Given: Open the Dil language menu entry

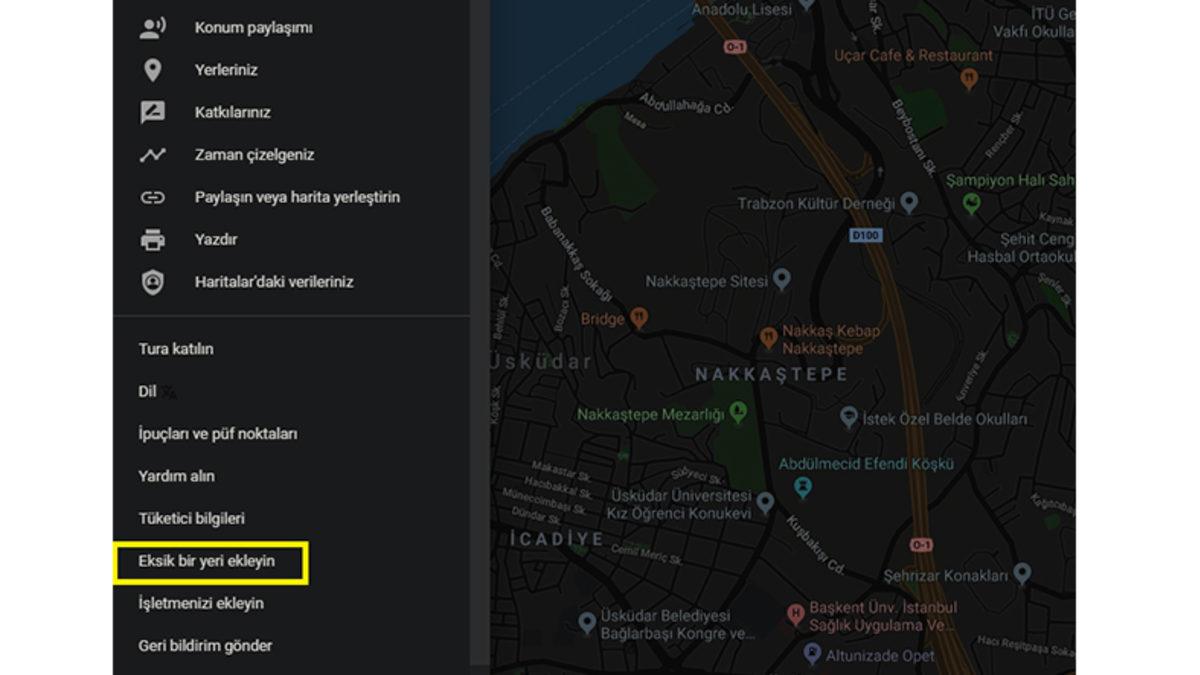Looking at the screenshot, I should pyautogui.click(x=146, y=391).
